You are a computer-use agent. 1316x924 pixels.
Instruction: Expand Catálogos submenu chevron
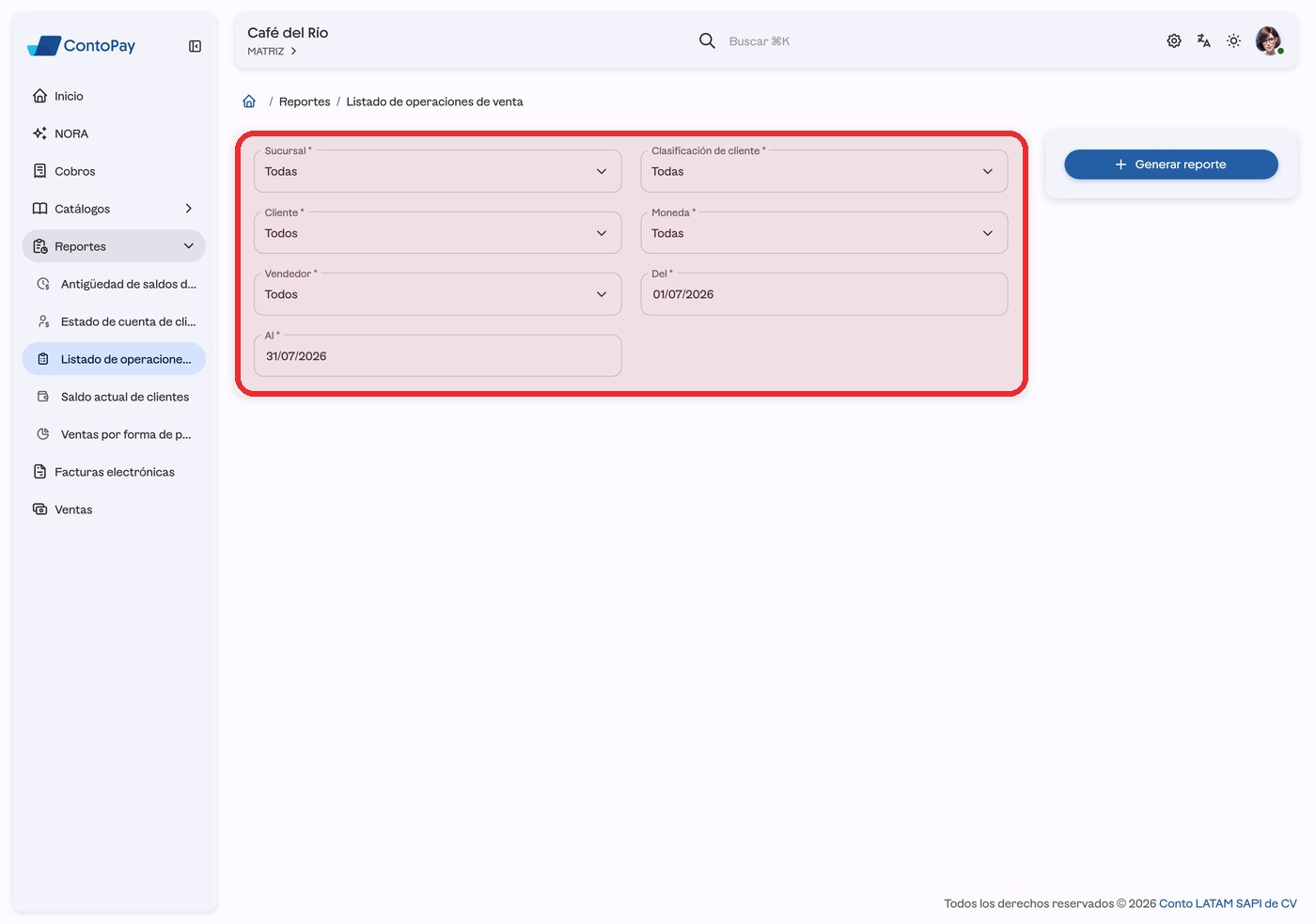coord(189,209)
